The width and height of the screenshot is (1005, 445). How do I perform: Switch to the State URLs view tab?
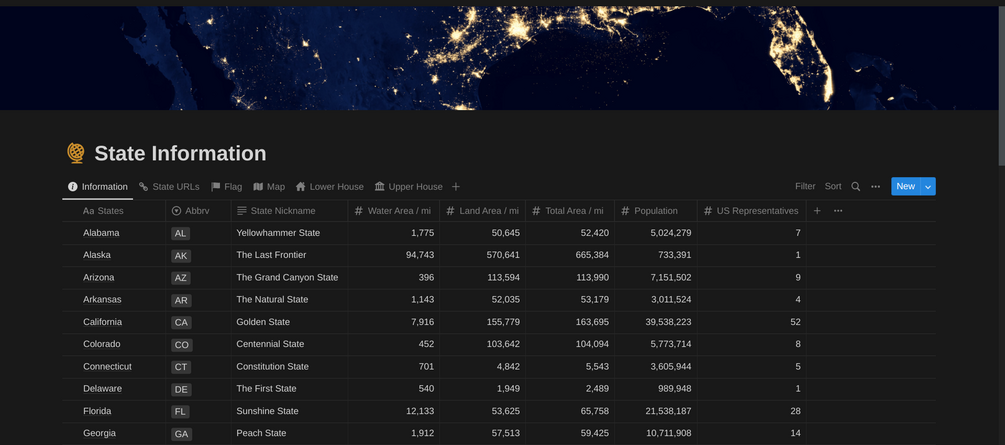[169, 187]
